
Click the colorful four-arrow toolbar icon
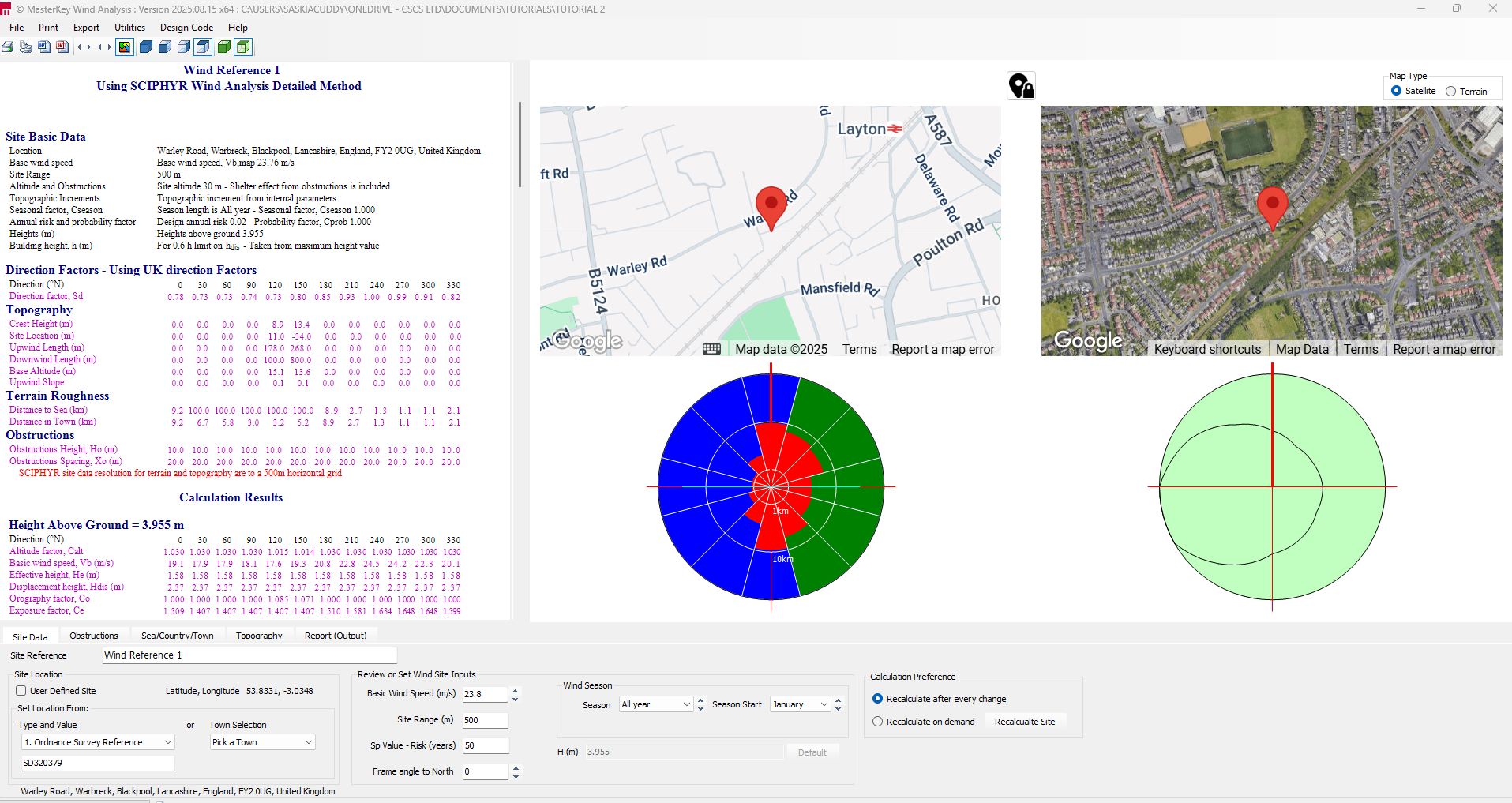coord(125,47)
